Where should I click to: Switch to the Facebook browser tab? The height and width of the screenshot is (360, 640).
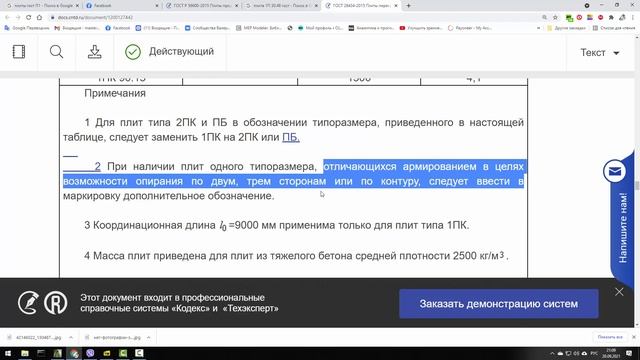pos(122,6)
